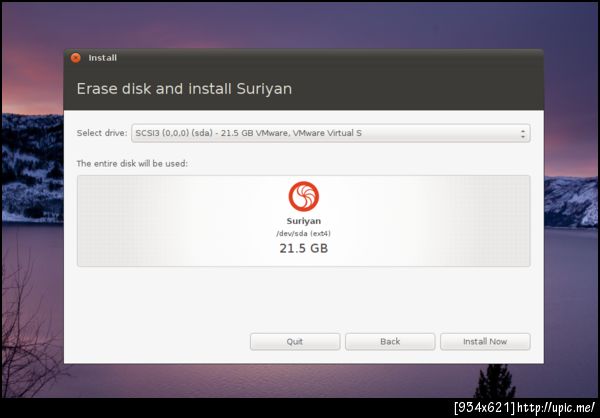Viewport: 600px width, 418px height.
Task: Click the 'Install' window title text
Action: pyautogui.click(x=103, y=58)
